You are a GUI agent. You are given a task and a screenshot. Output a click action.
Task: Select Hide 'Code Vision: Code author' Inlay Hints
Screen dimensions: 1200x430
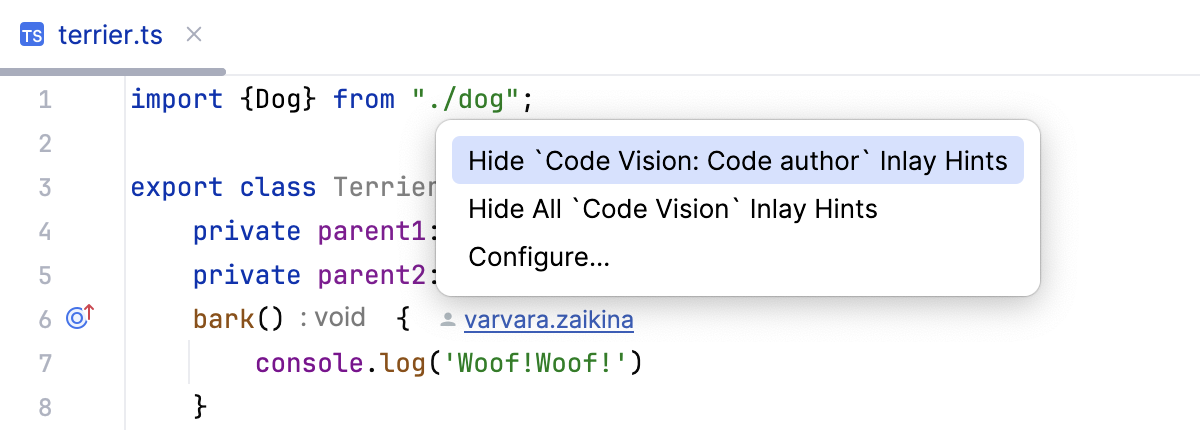[x=738, y=160]
